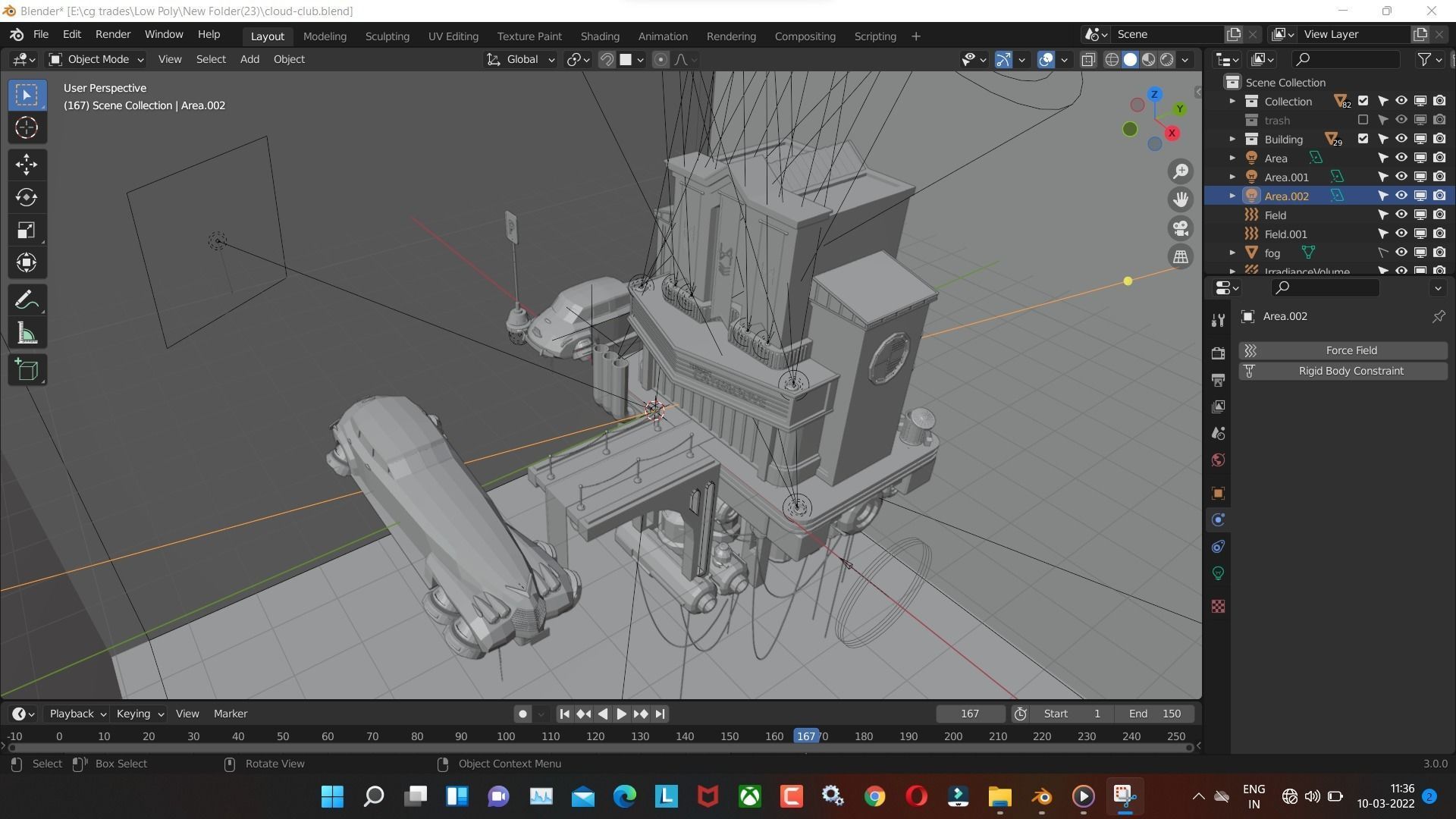The height and width of the screenshot is (819, 1456).
Task: Open the Scene properties tab
Action: click(1218, 434)
